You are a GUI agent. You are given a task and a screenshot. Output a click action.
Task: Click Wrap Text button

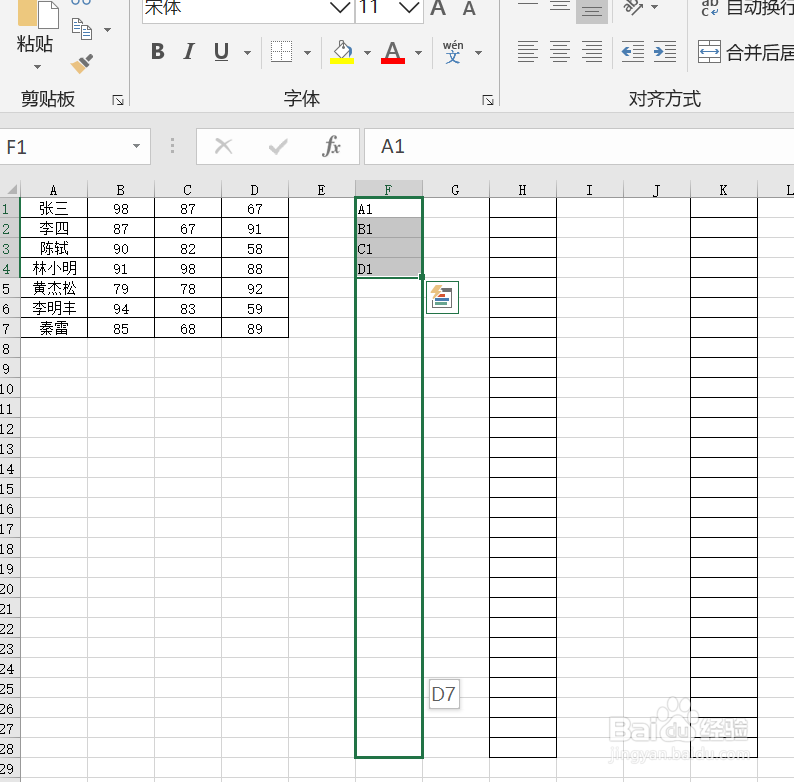pos(746,8)
